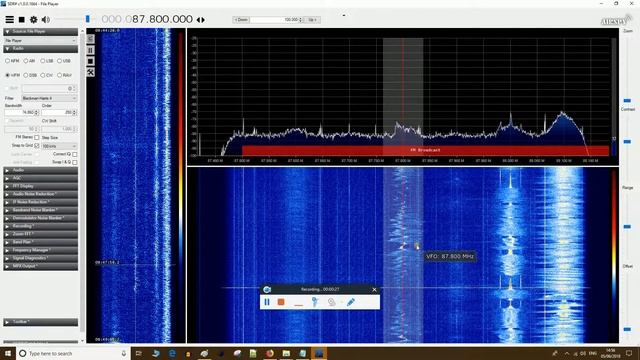Expand the FFT Display panel

[x=40, y=186]
